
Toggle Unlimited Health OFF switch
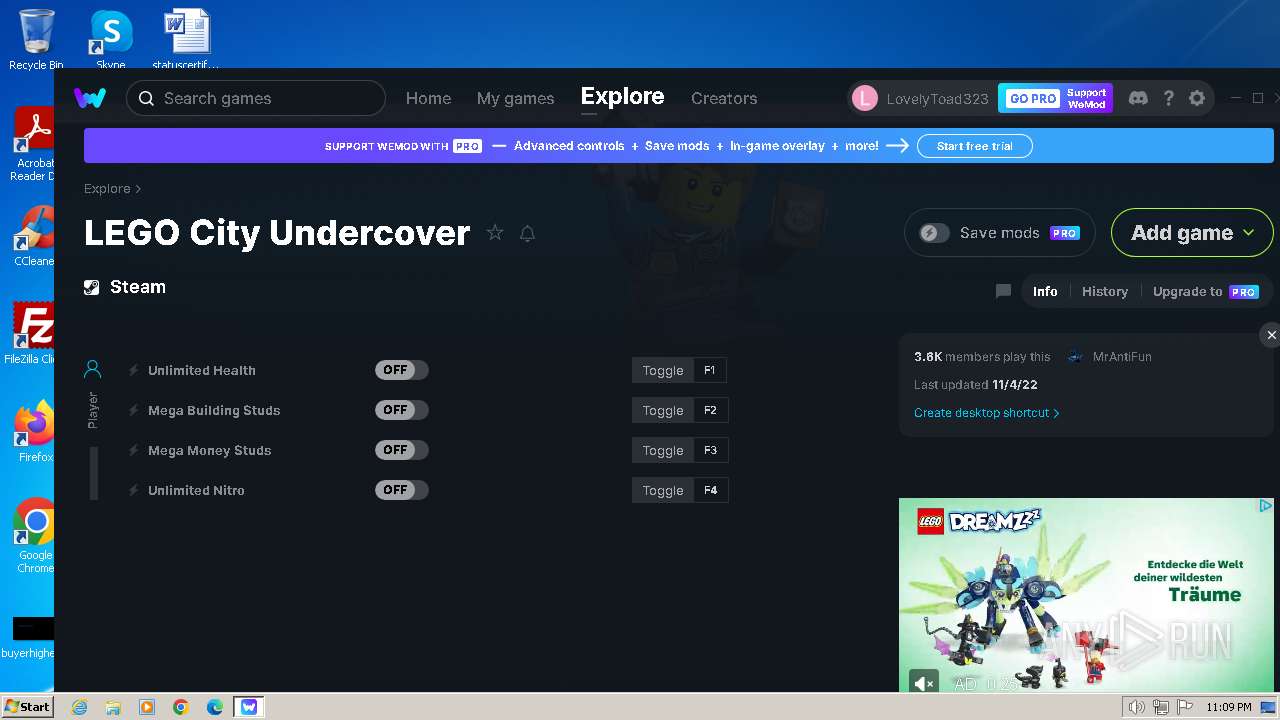point(402,370)
